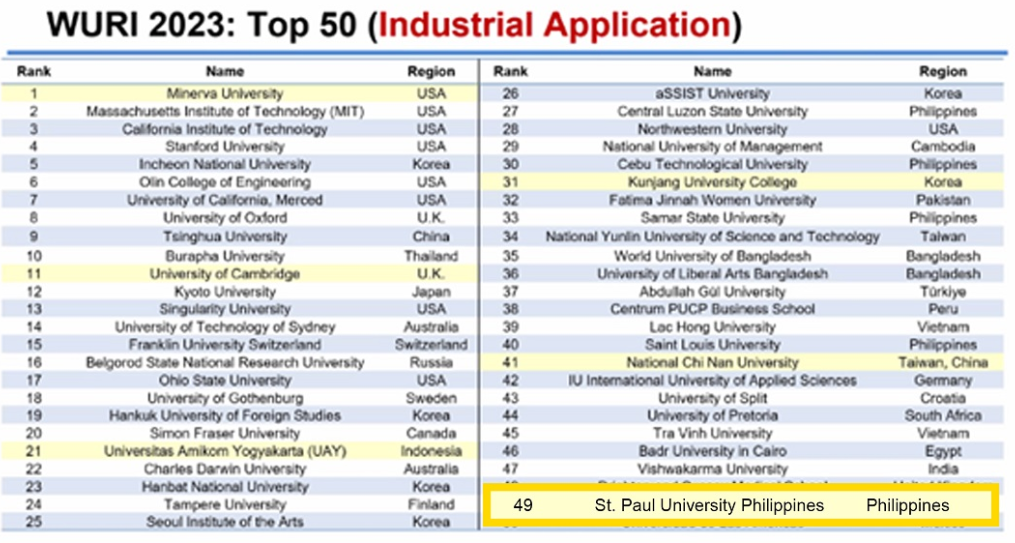
Task: Select "Charles Darwin University" row
Action: [x=240, y=469]
